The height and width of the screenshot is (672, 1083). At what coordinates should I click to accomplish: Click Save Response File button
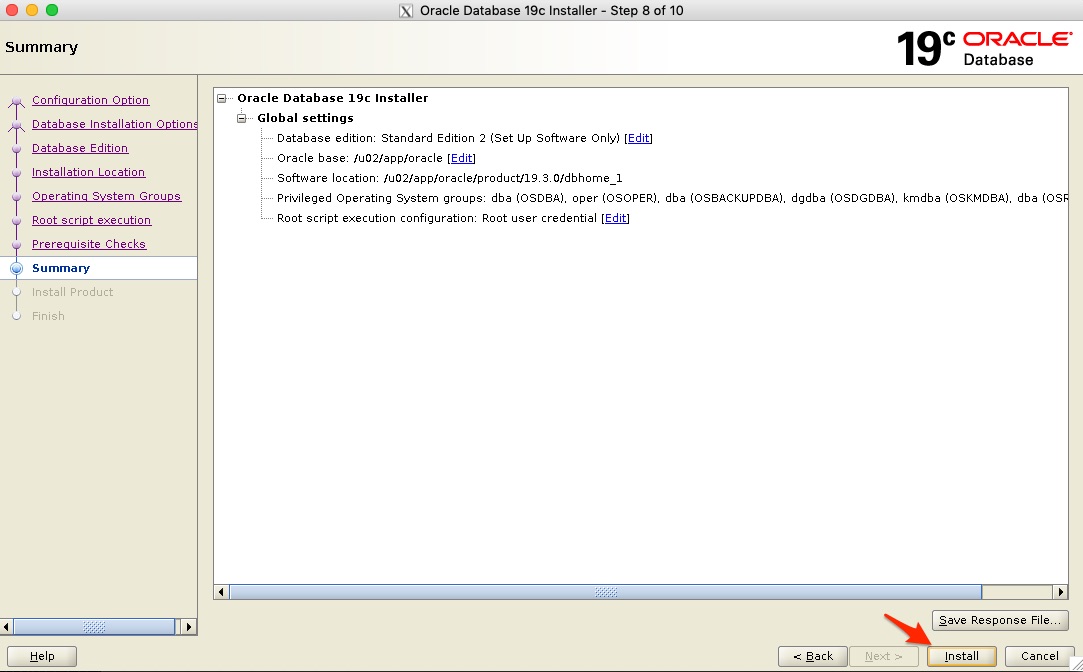999,620
